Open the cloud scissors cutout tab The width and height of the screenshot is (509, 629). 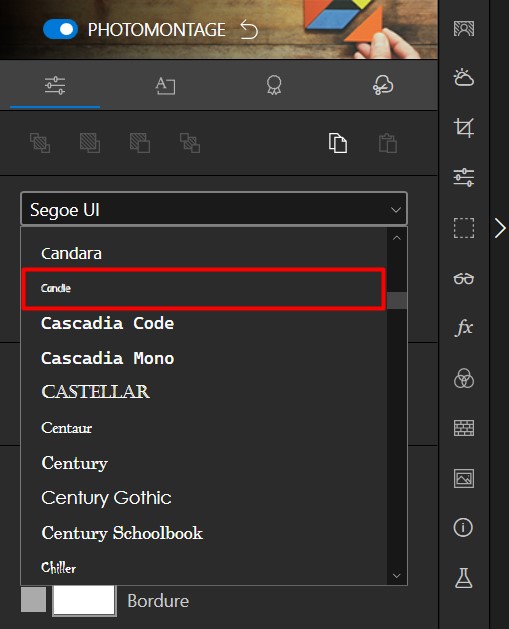[383, 85]
